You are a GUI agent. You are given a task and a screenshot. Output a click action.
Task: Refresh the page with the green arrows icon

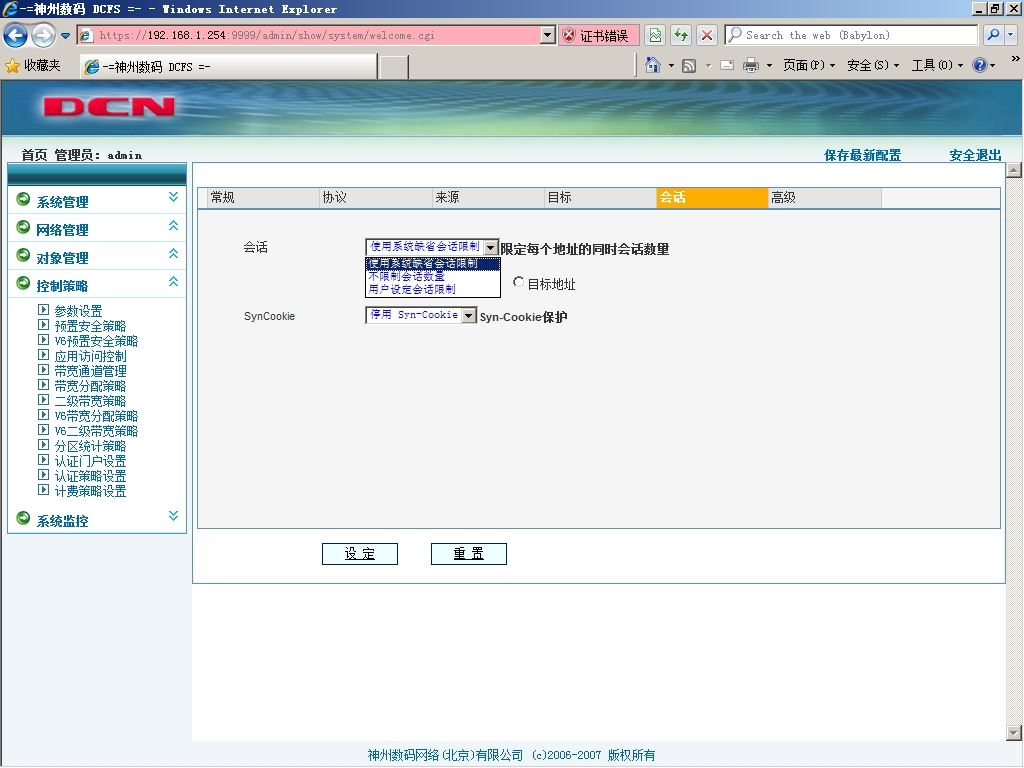click(x=681, y=35)
